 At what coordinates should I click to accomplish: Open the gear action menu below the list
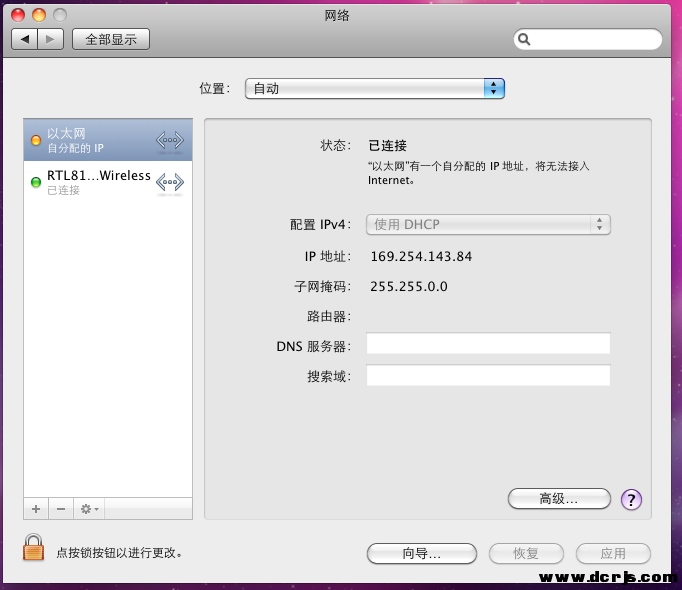[89, 509]
